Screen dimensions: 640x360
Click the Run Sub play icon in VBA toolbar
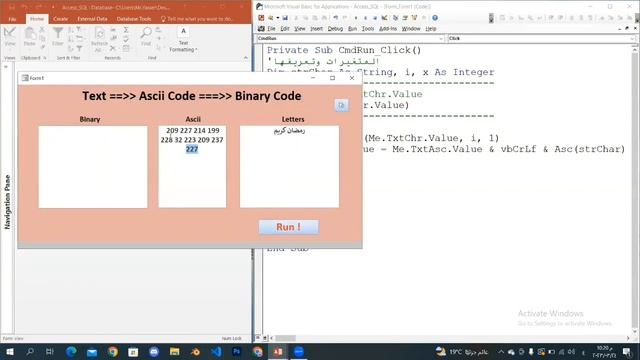[x=356, y=18]
